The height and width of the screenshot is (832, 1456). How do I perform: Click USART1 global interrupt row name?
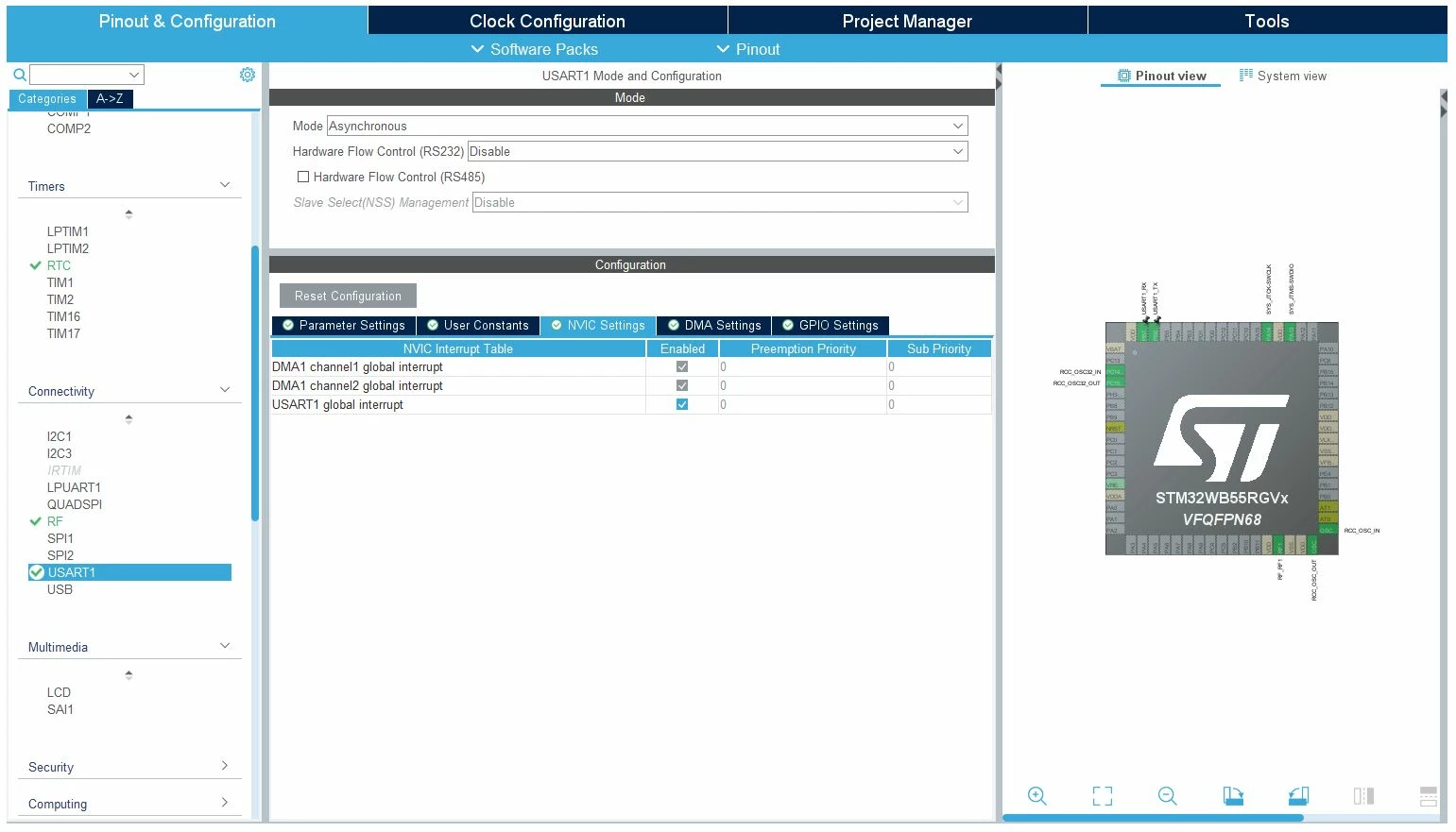coord(337,404)
